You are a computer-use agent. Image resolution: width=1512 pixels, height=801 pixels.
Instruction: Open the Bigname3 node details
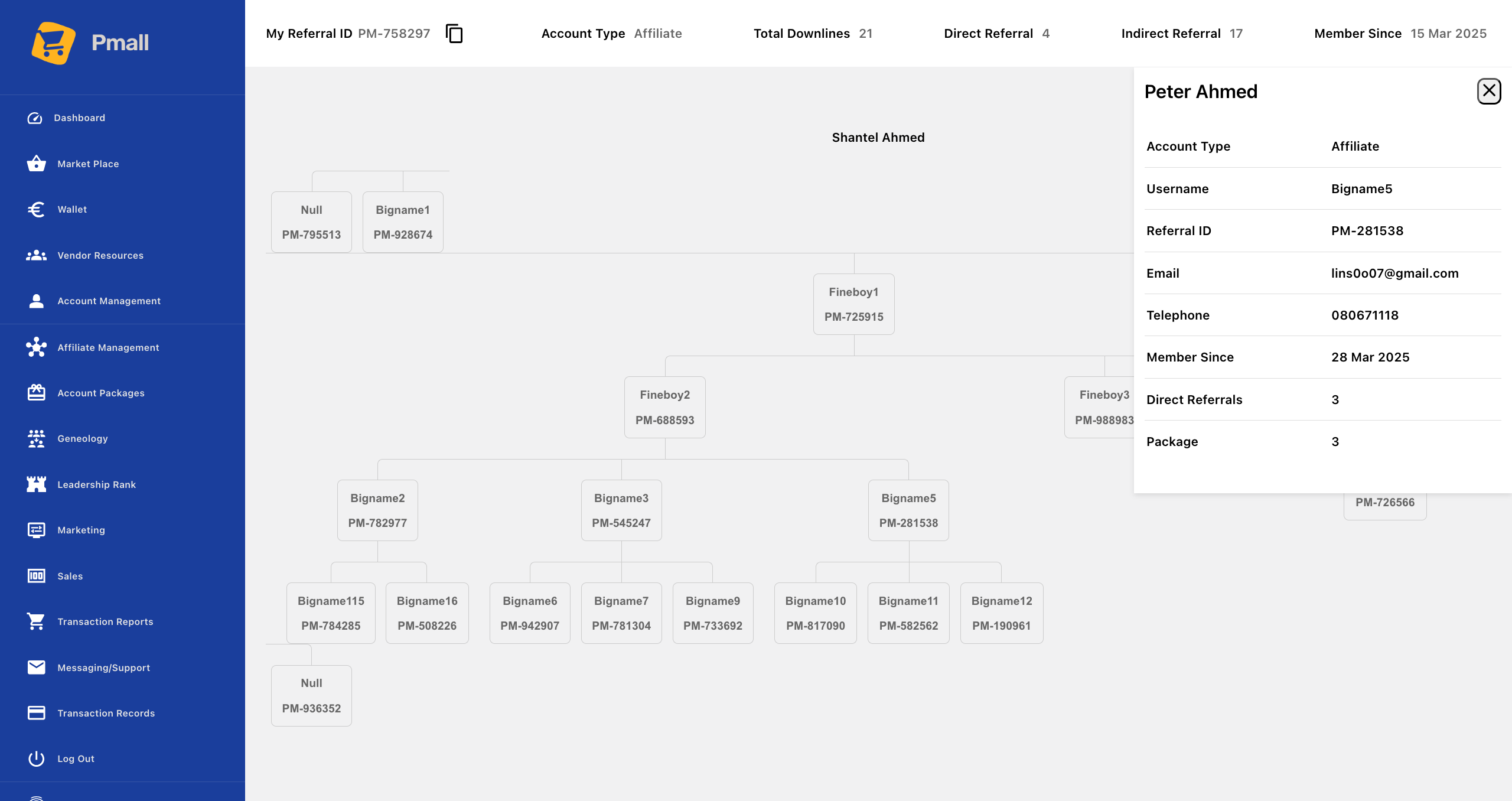pos(621,510)
